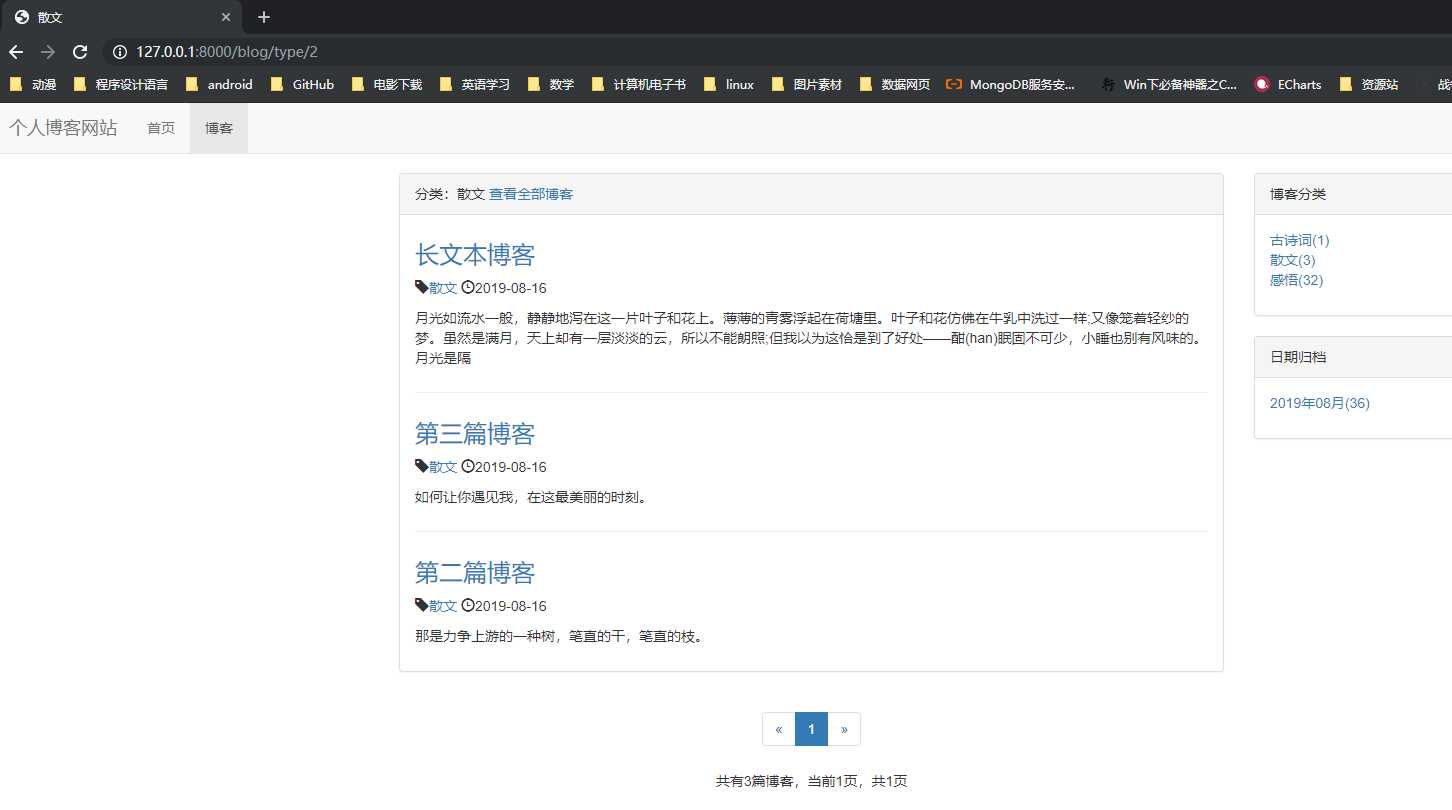Image resolution: width=1452 pixels, height=810 pixels.
Task: Click the text 那是力争上游的一种树，笔直的干，笔直的枝。
Action: (560, 636)
